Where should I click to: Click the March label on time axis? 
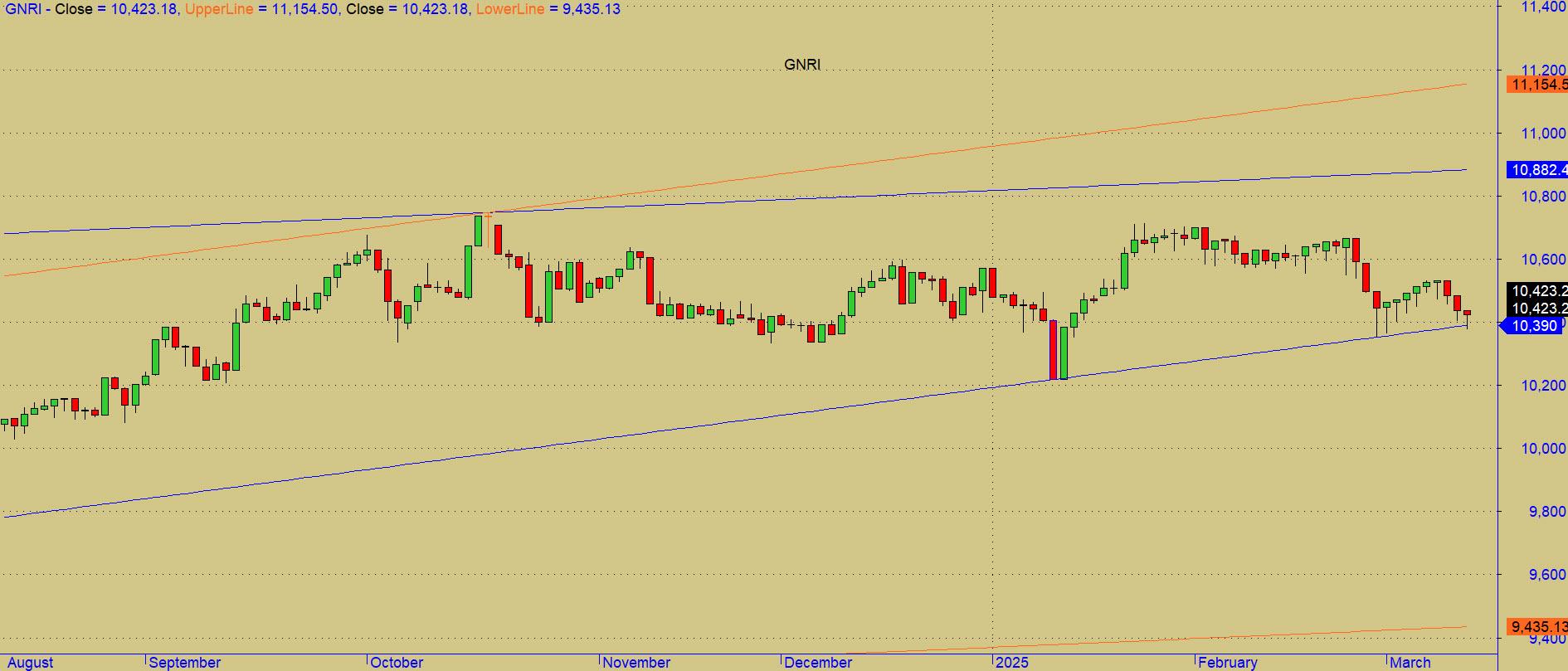tap(1410, 663)
